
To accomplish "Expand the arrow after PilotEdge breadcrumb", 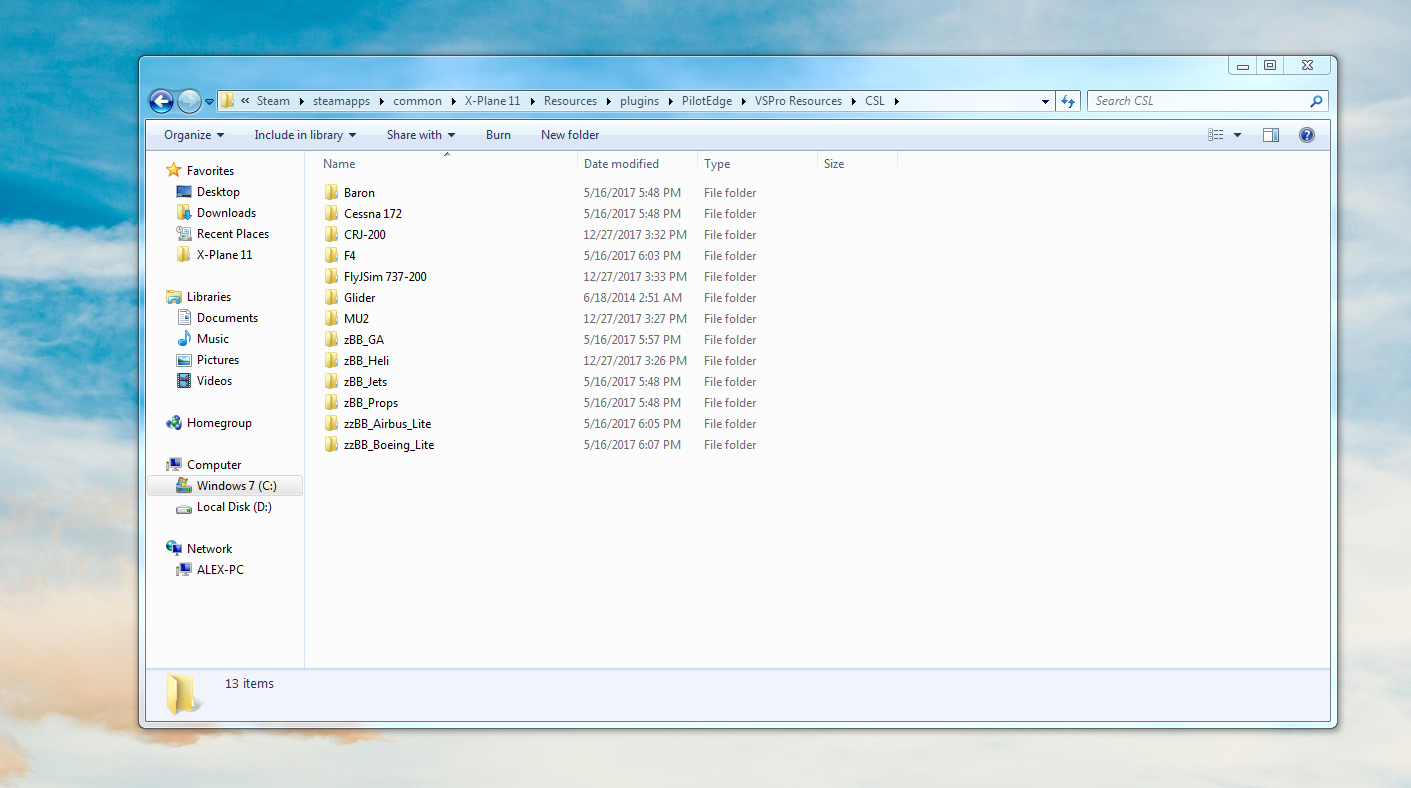I will 744,101.
